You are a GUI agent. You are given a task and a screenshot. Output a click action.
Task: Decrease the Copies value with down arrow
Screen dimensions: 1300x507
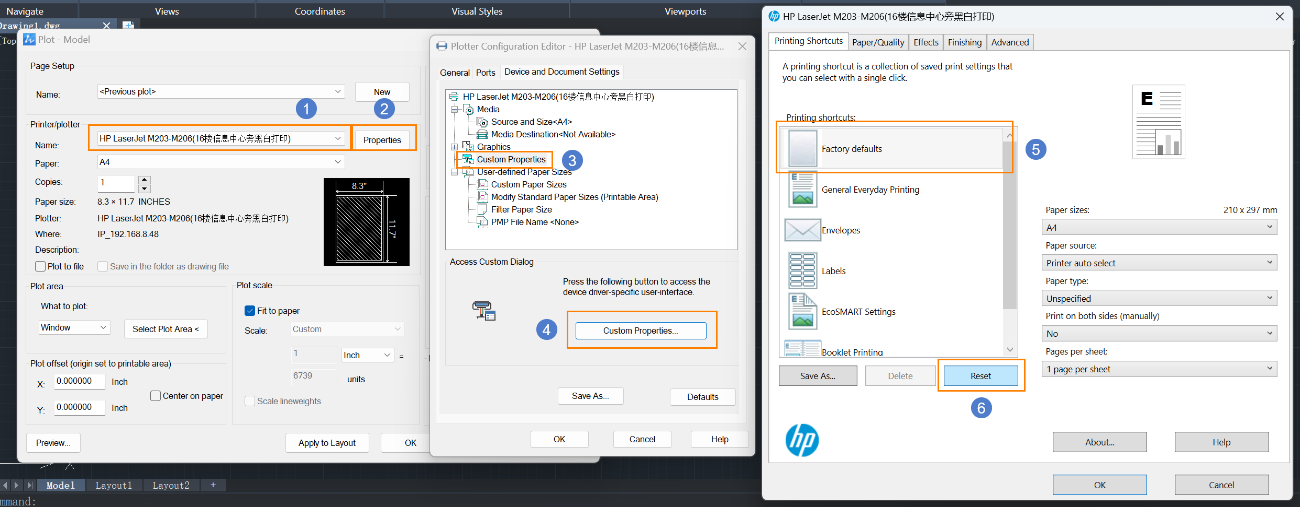coord(144,188)
